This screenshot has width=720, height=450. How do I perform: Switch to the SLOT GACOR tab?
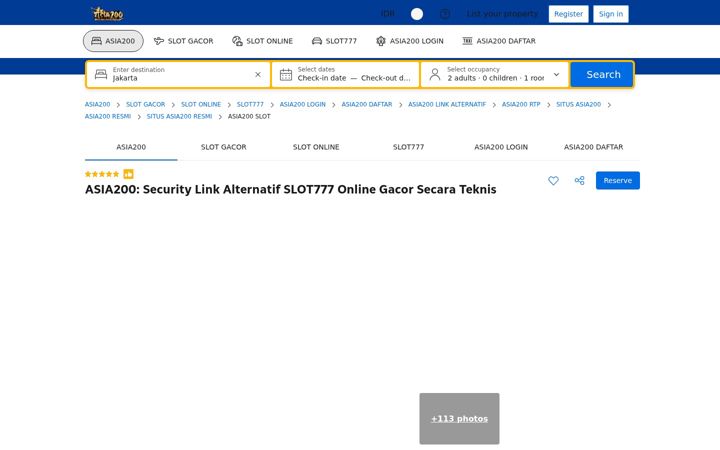click(224, 147)
